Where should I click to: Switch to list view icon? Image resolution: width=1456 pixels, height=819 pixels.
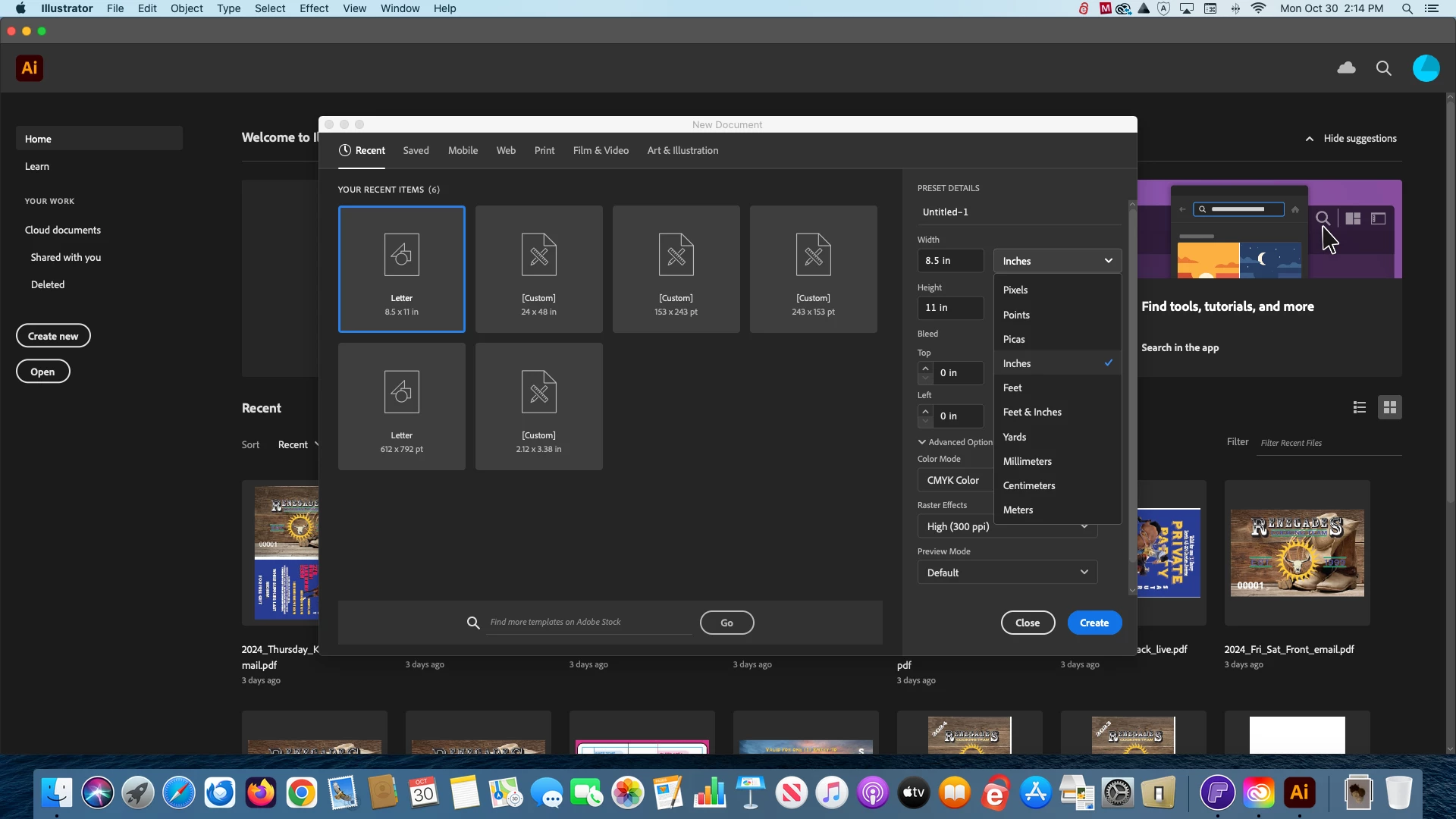coord(1360,408)
